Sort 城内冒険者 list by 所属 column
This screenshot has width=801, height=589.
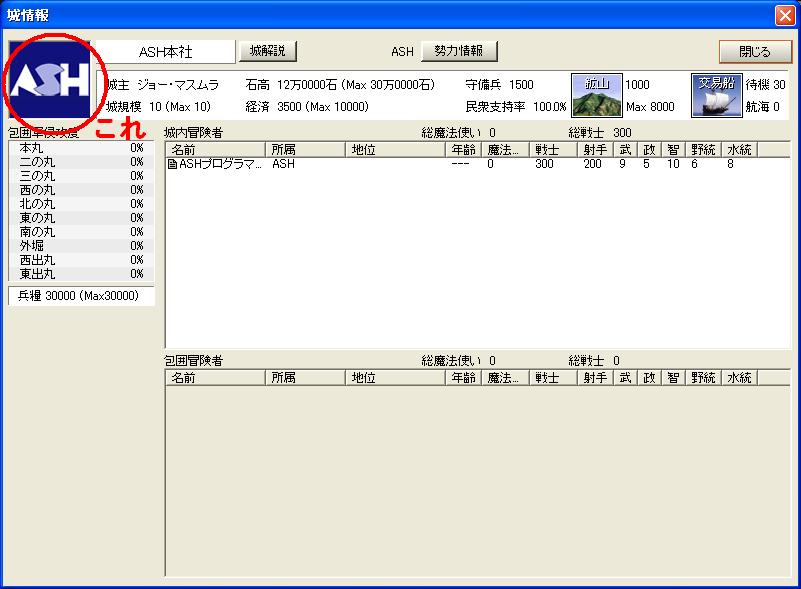coord(305,149)
